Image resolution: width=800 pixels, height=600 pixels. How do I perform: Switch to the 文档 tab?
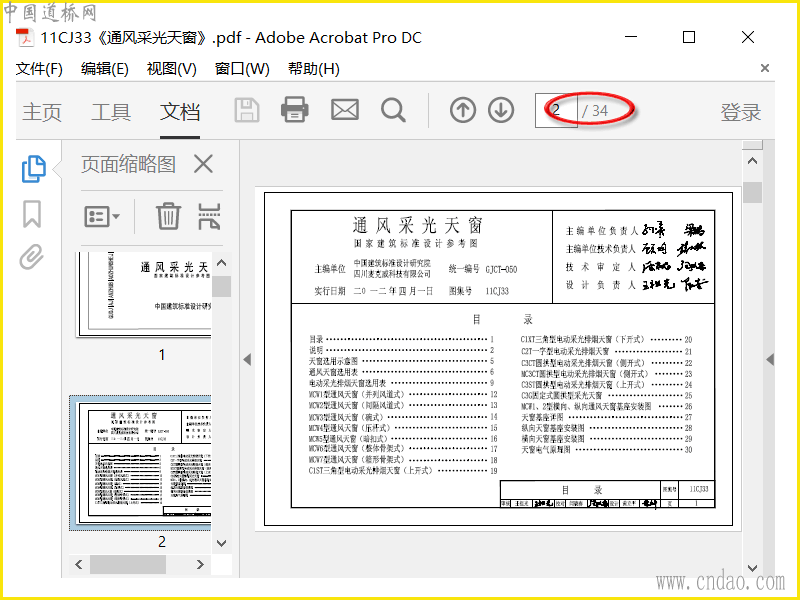pos(180,112)
